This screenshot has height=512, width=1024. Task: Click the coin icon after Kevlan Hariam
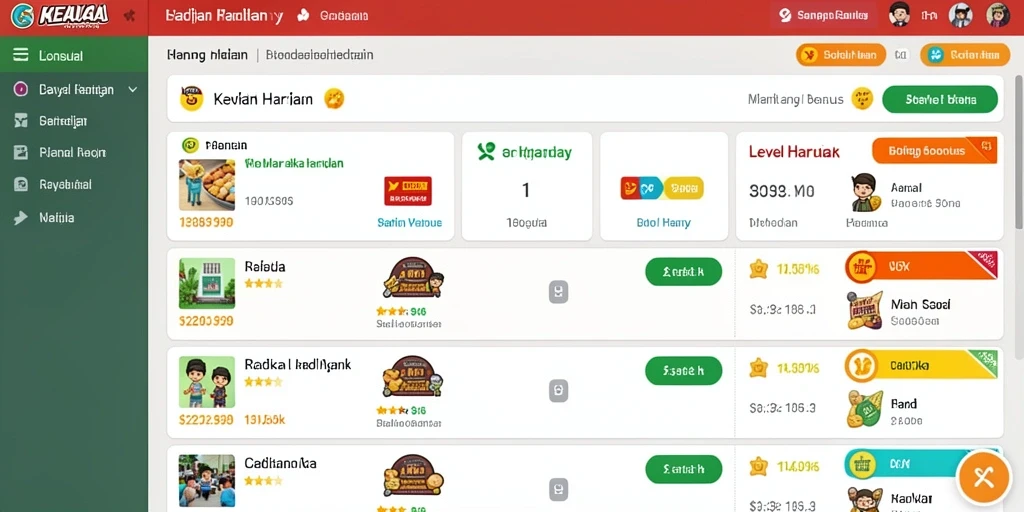click(334, 99)
